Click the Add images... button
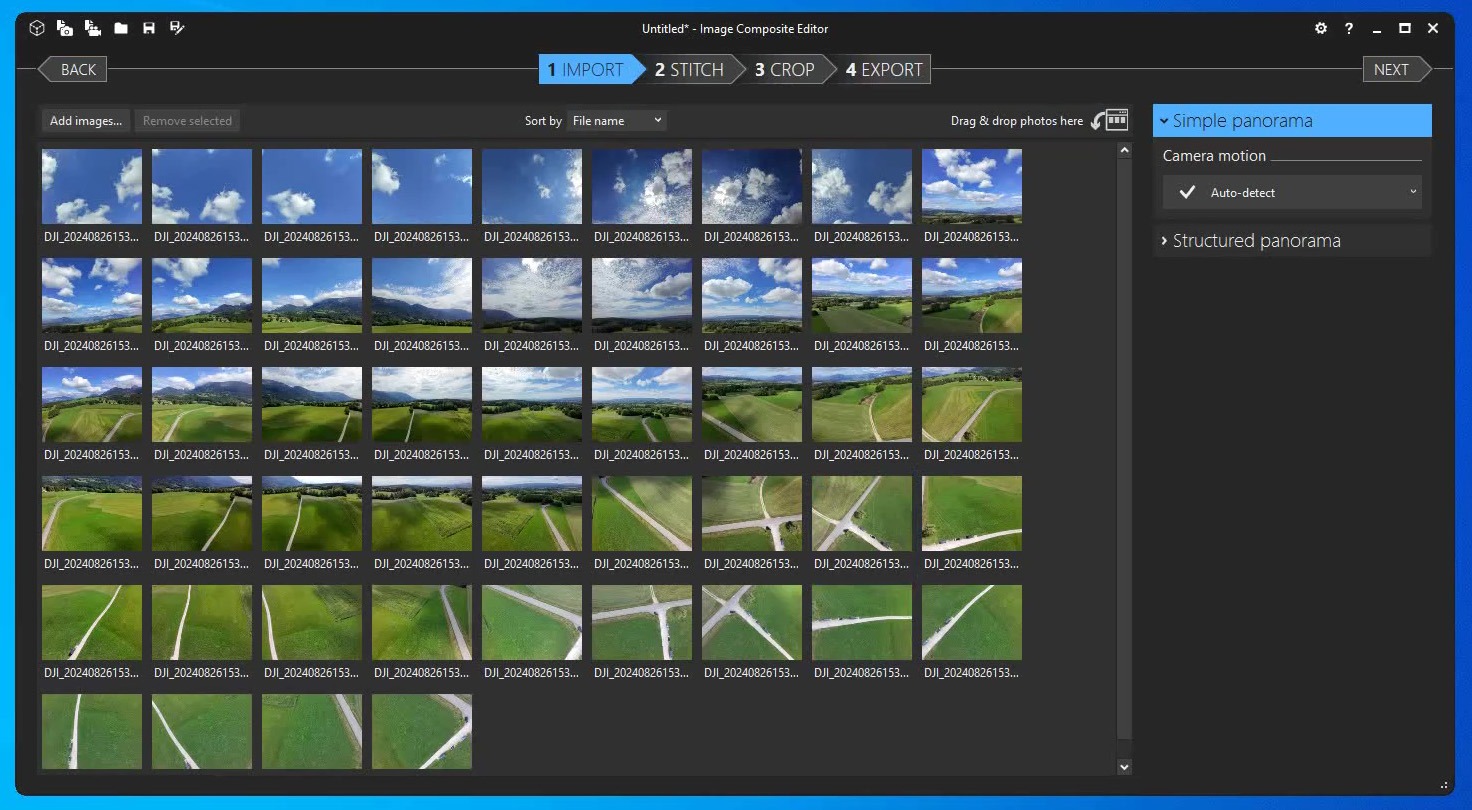 86,121
